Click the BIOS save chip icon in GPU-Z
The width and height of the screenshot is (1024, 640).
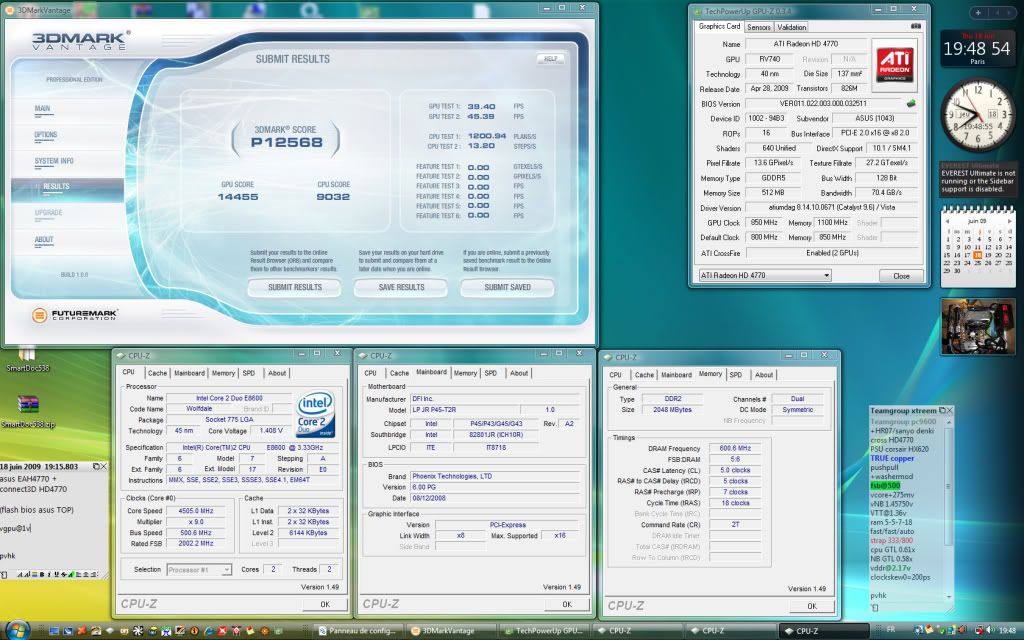click(x=911, y=103)
